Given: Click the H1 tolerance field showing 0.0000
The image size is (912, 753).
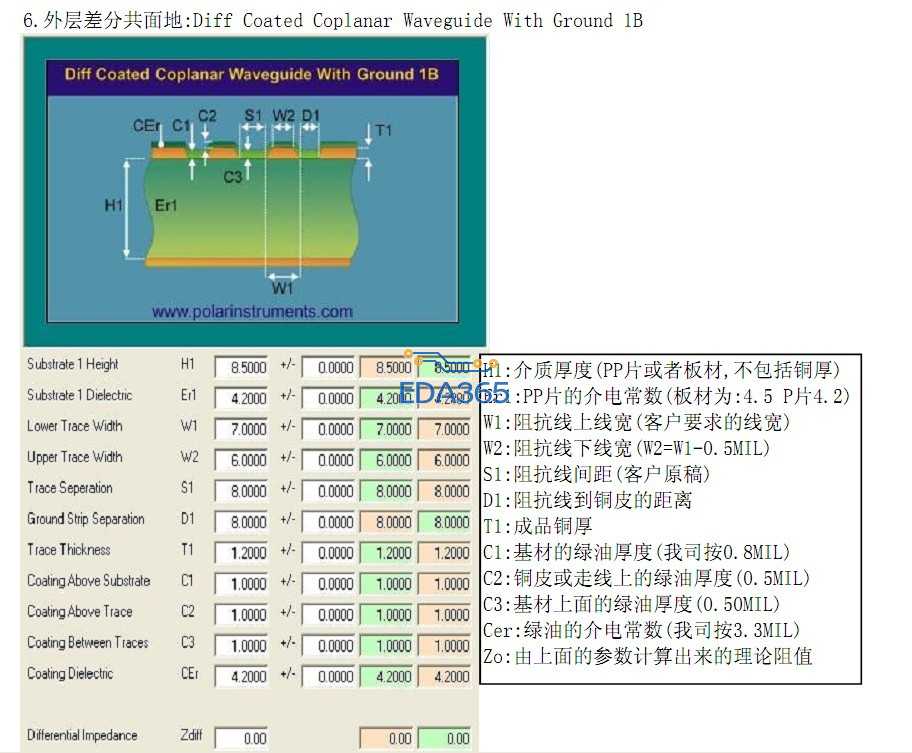Looking at the screenshot, I should [x=328, y=367].
